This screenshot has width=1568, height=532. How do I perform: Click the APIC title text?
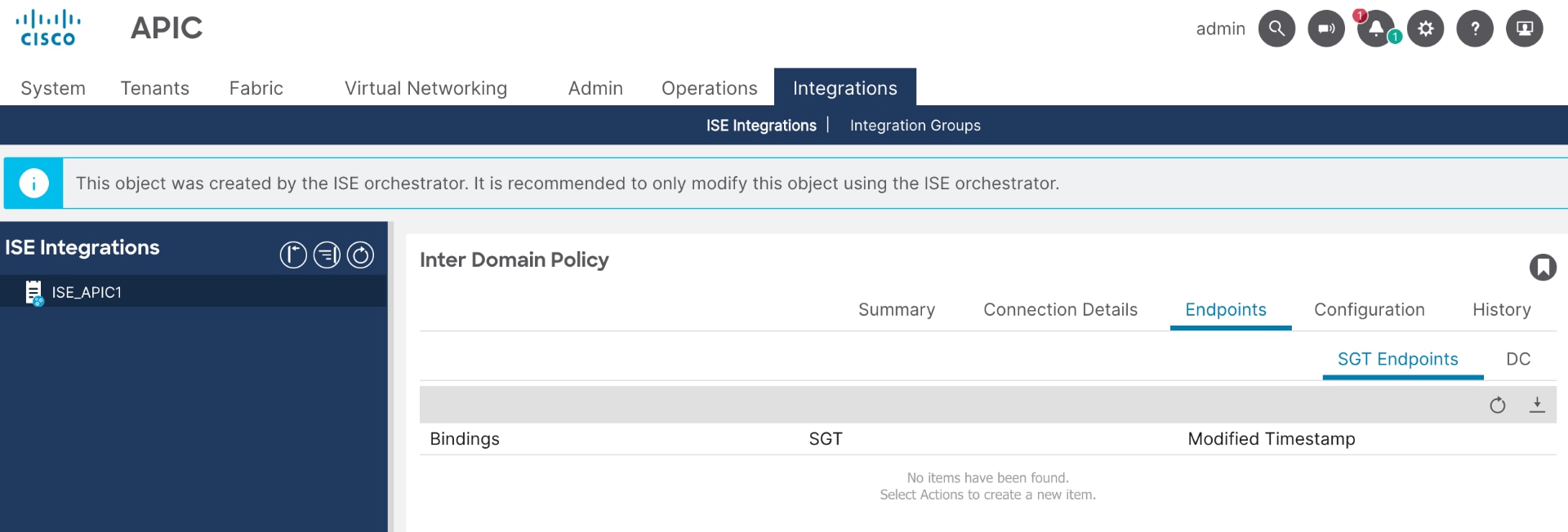tap(167, 28)
